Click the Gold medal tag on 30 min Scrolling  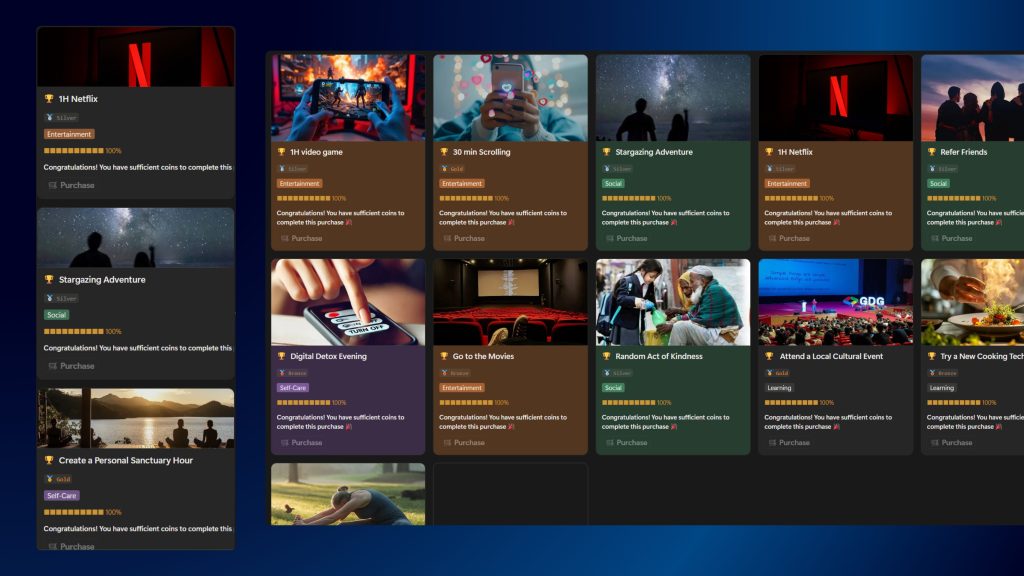click(x=452, y=169)
